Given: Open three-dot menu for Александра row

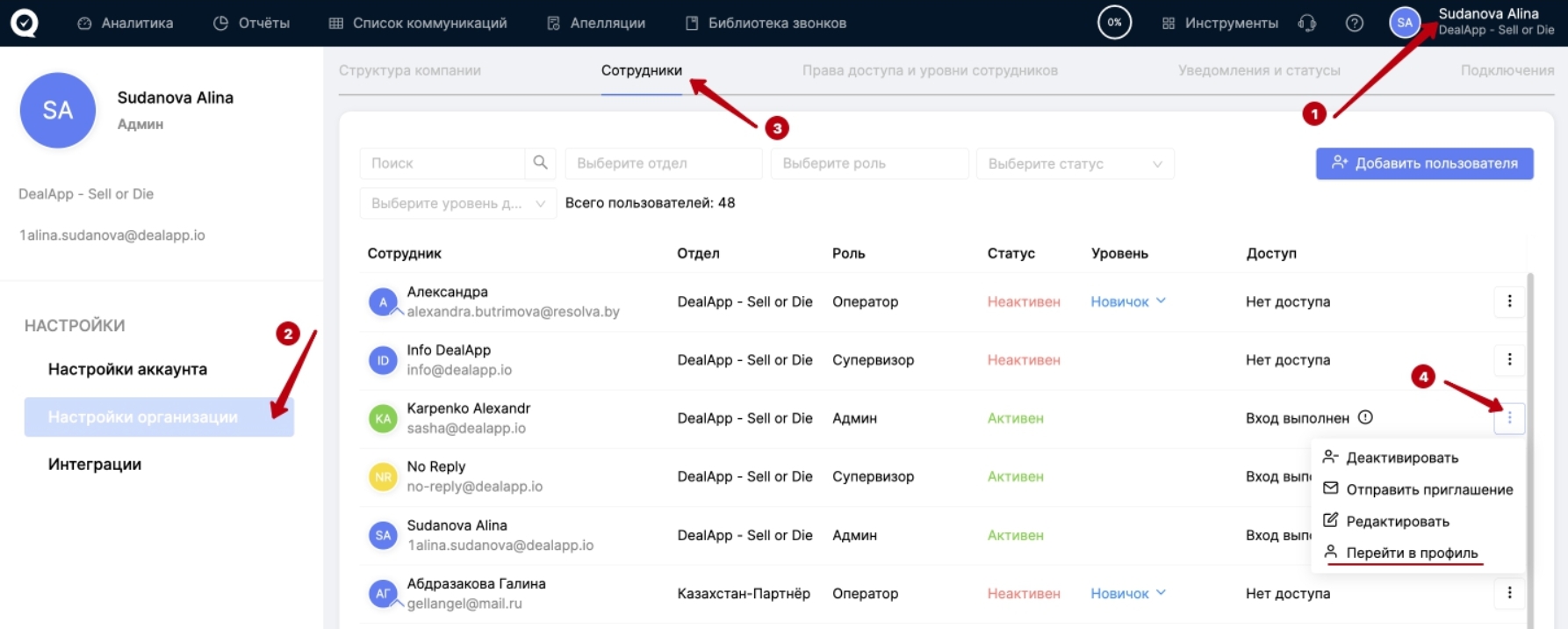Looking at the screenshot, I should tap(1508, 301).
